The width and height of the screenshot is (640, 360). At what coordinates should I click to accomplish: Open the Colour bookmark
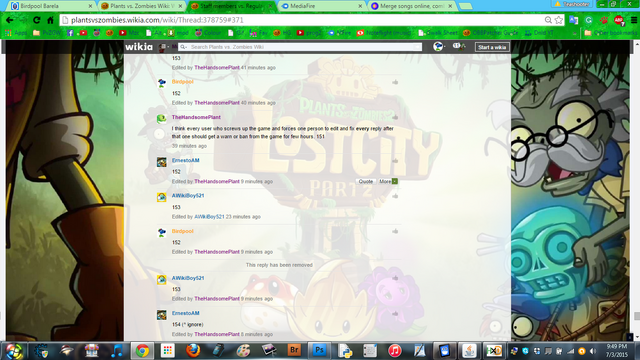tap(208, 33)
